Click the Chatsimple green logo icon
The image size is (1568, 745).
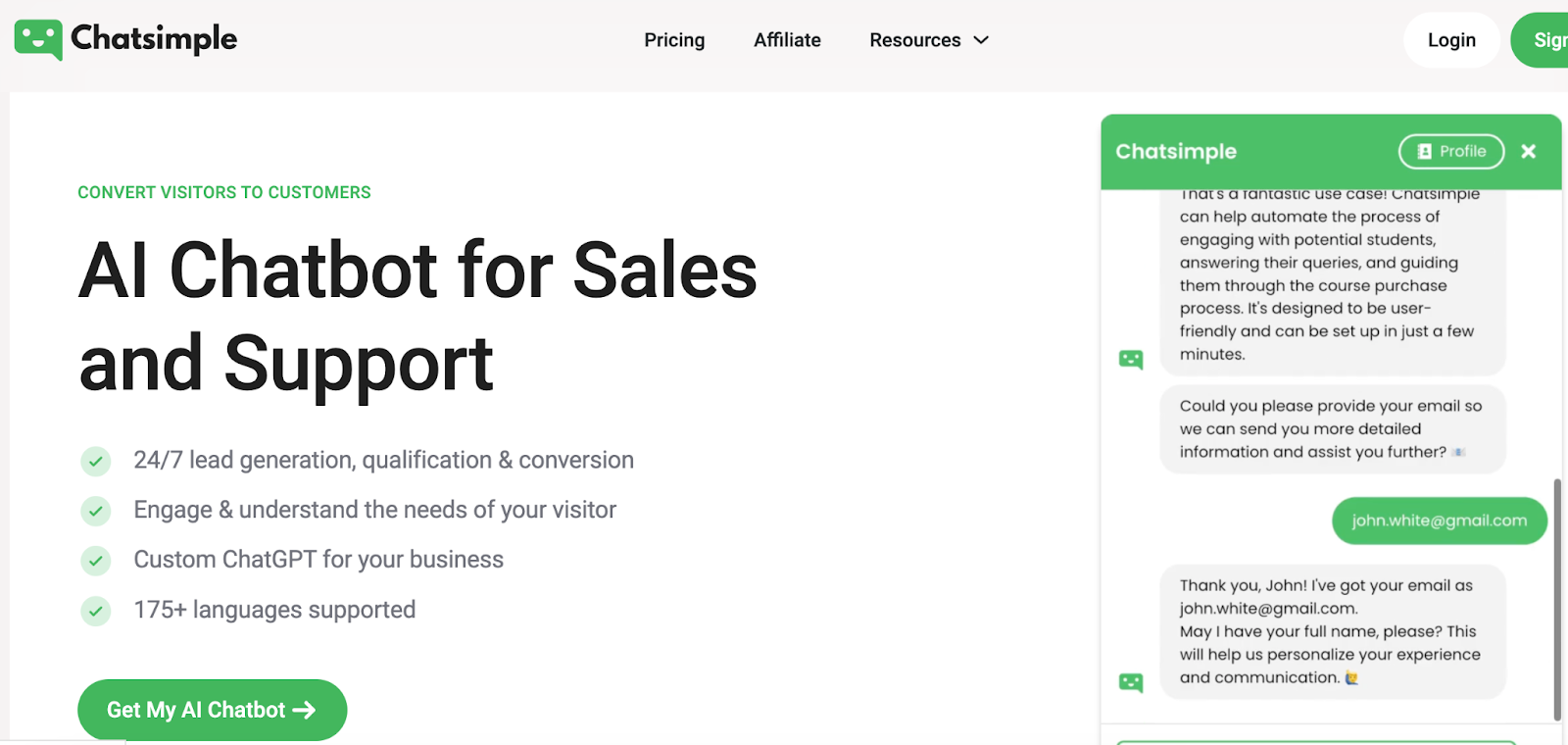(x=39, y=40)
